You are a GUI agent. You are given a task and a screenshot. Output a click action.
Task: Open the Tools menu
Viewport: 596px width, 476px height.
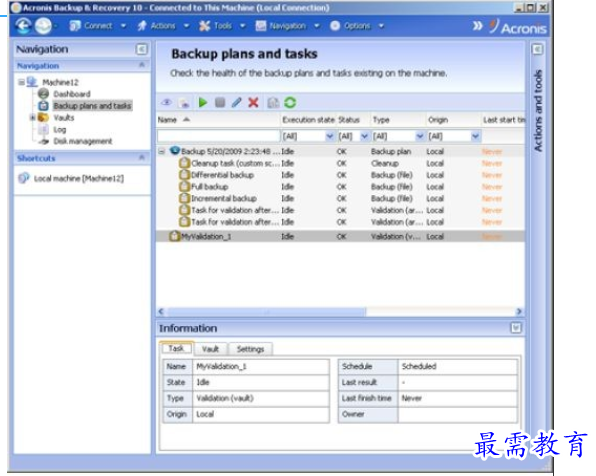coord(222,26)
